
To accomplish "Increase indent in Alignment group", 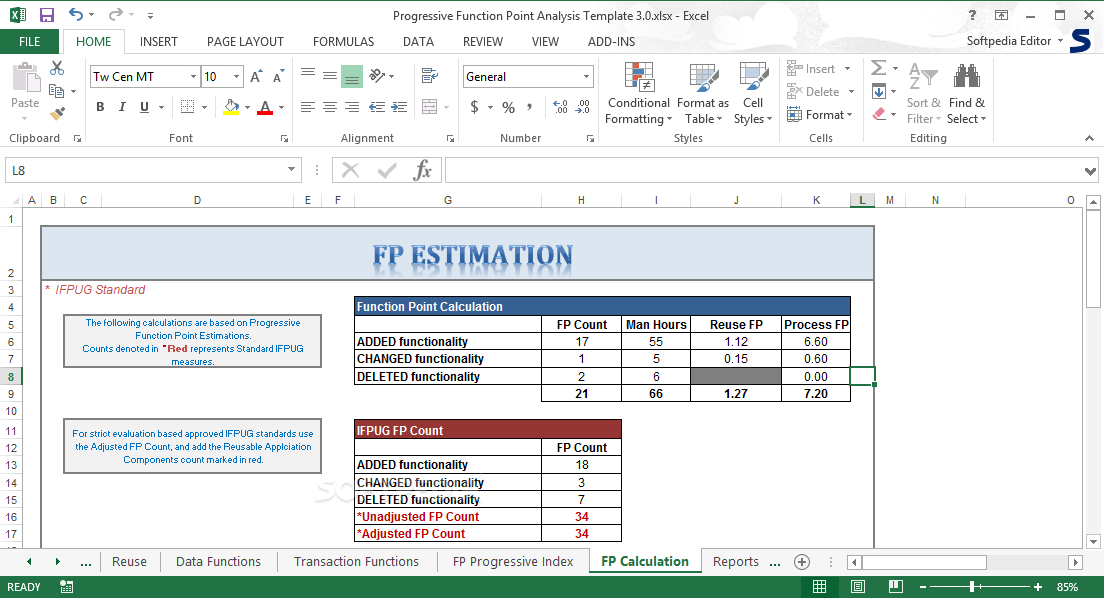I will click(x=399, y=107).
